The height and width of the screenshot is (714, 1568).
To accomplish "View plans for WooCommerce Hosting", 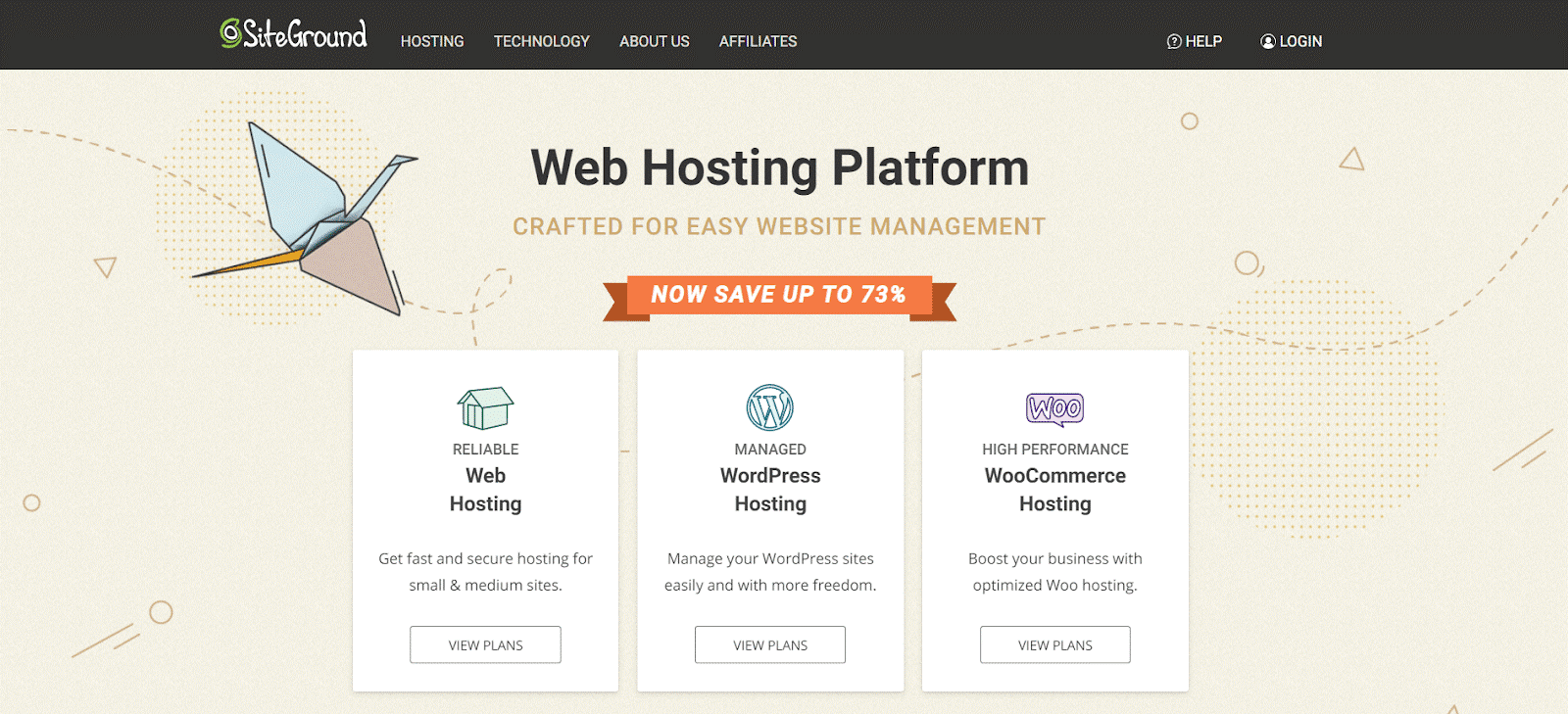I will click(1054, 644).
